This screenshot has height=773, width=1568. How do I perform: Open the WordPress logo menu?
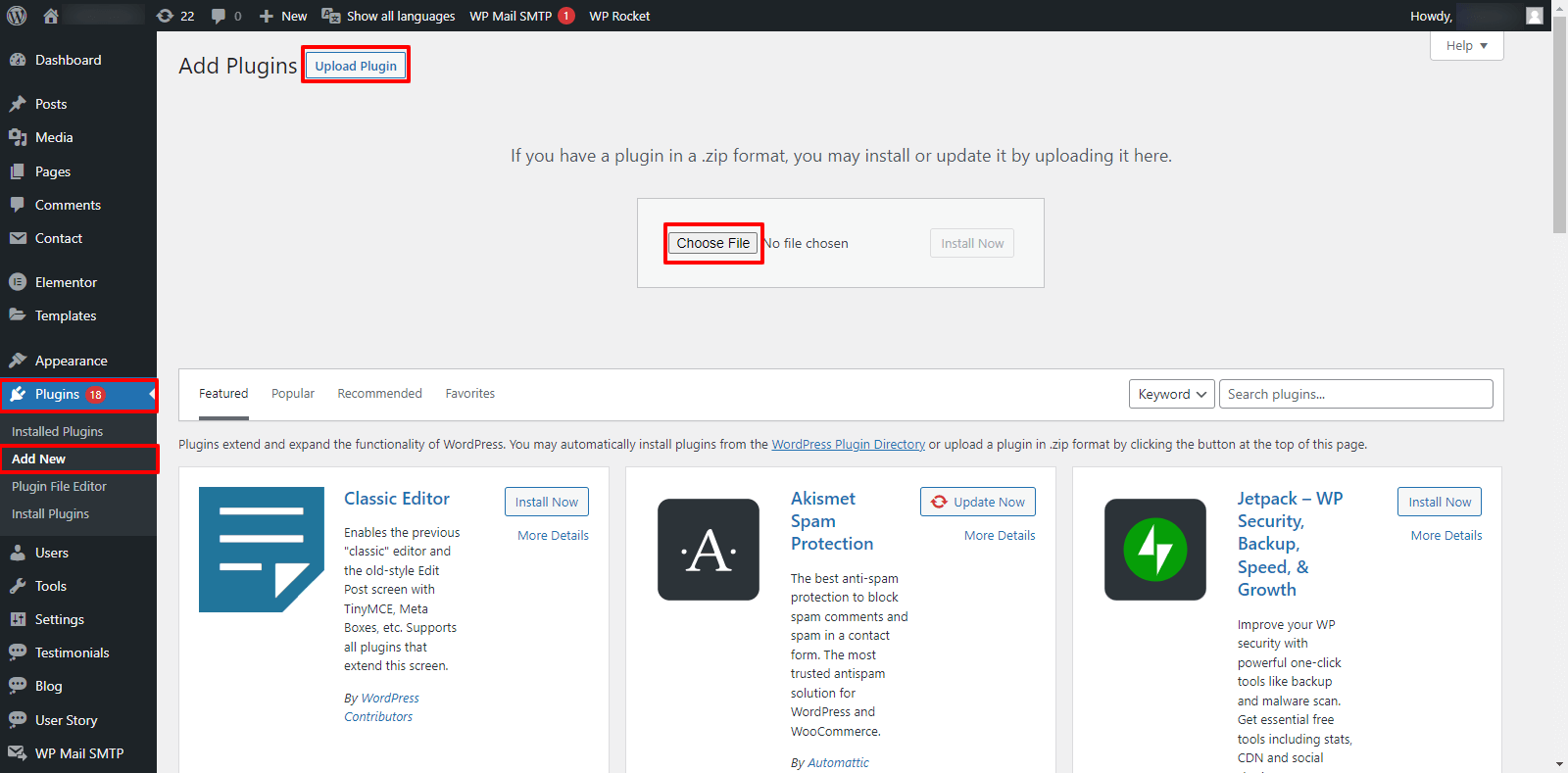(17, 16)
